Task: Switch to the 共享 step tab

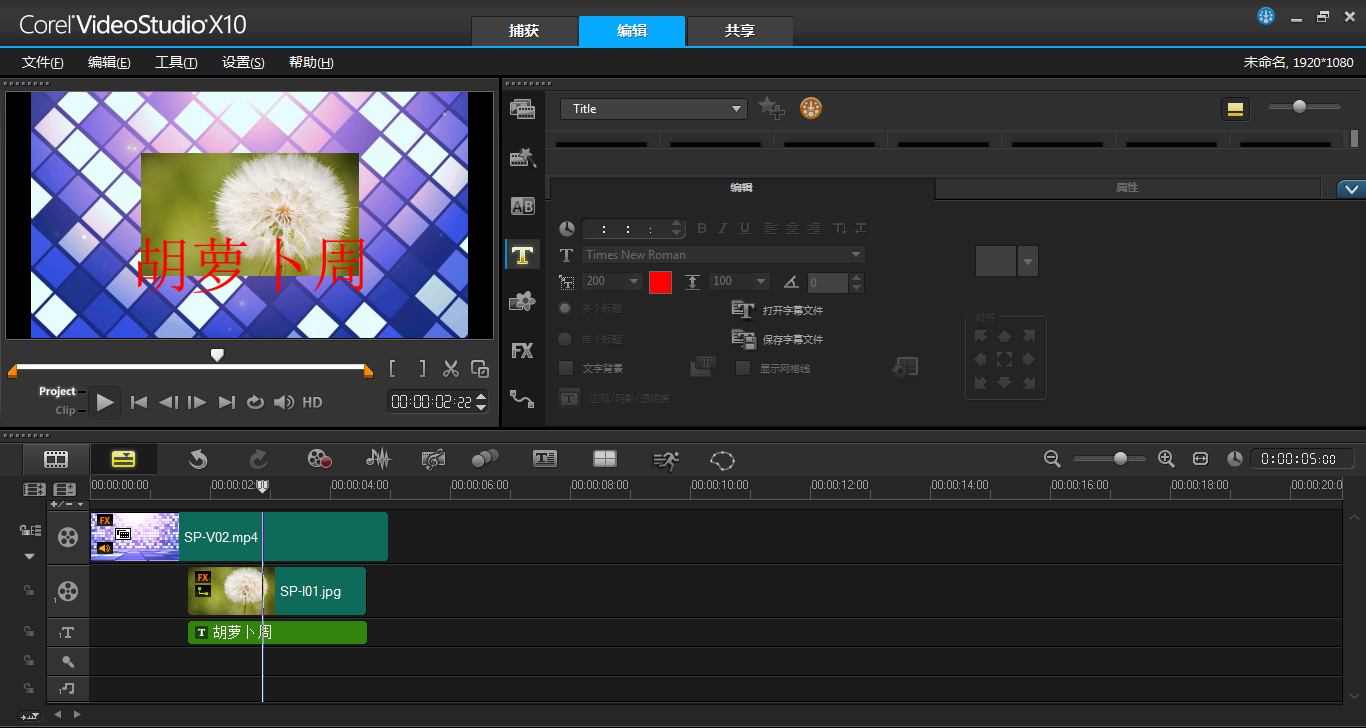Action: [x=740, y=31]
